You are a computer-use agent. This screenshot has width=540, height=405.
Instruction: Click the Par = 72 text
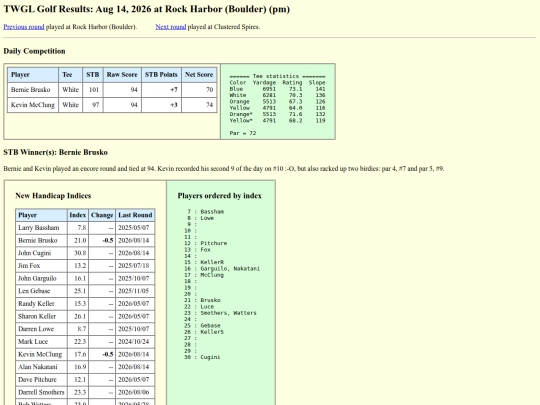(243, 133)
